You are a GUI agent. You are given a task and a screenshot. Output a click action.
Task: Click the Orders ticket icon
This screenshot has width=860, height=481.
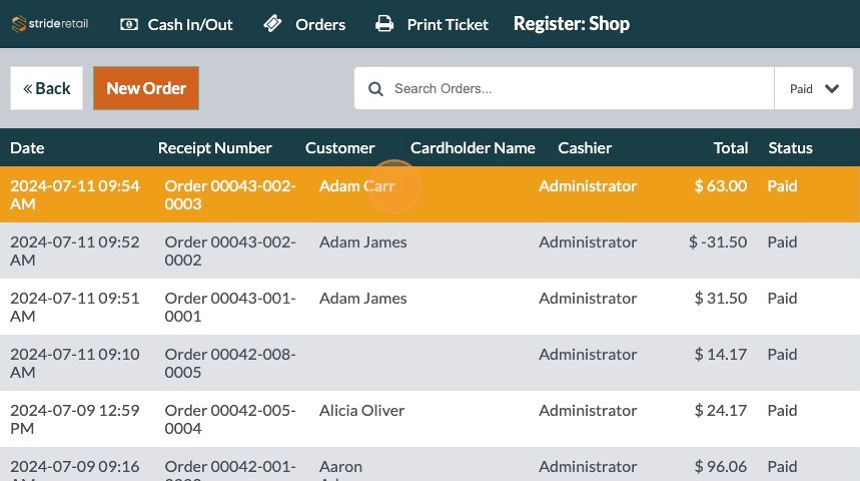pyautogui.click(x=273, y=24)
